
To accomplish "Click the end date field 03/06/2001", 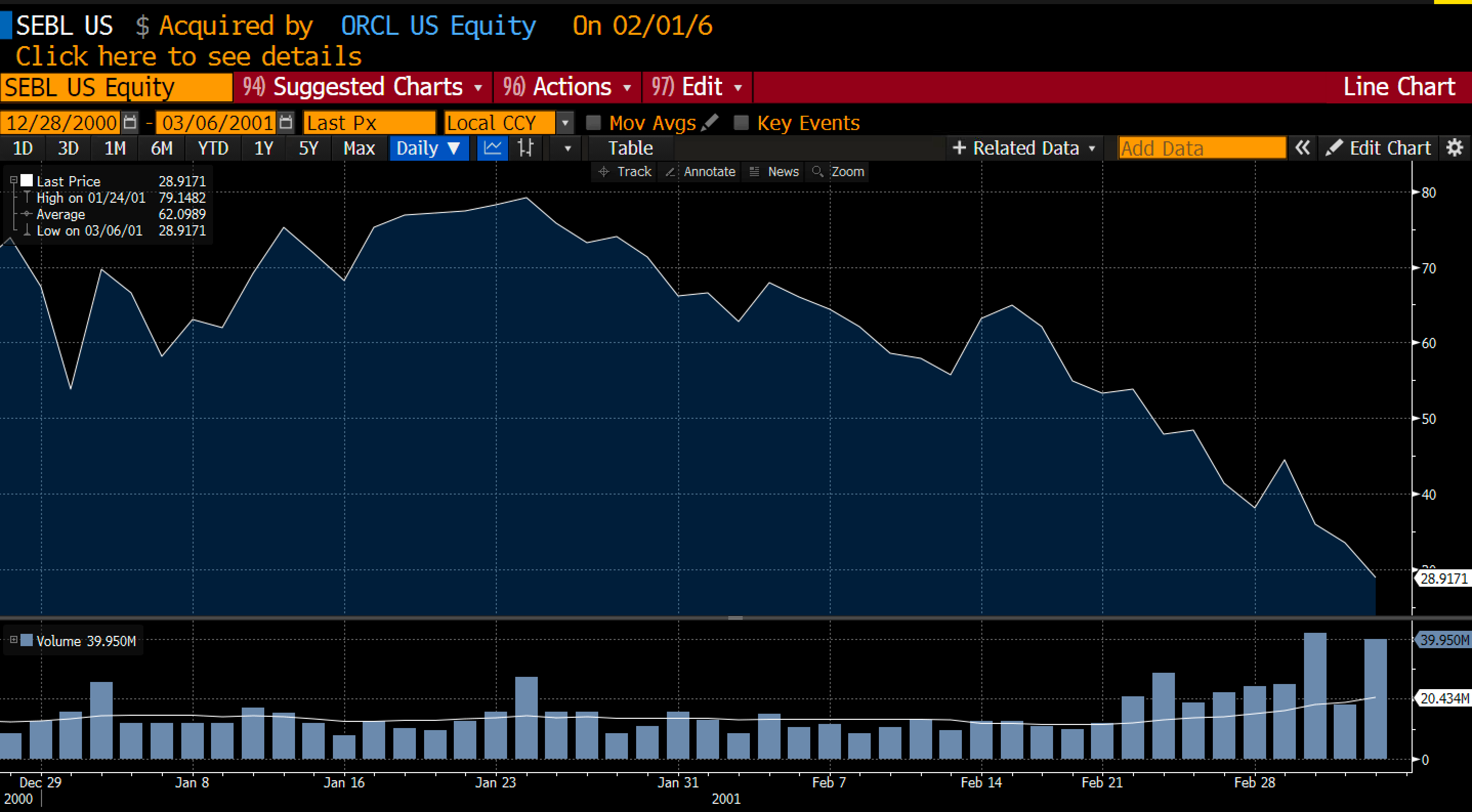I will (217, 123).
